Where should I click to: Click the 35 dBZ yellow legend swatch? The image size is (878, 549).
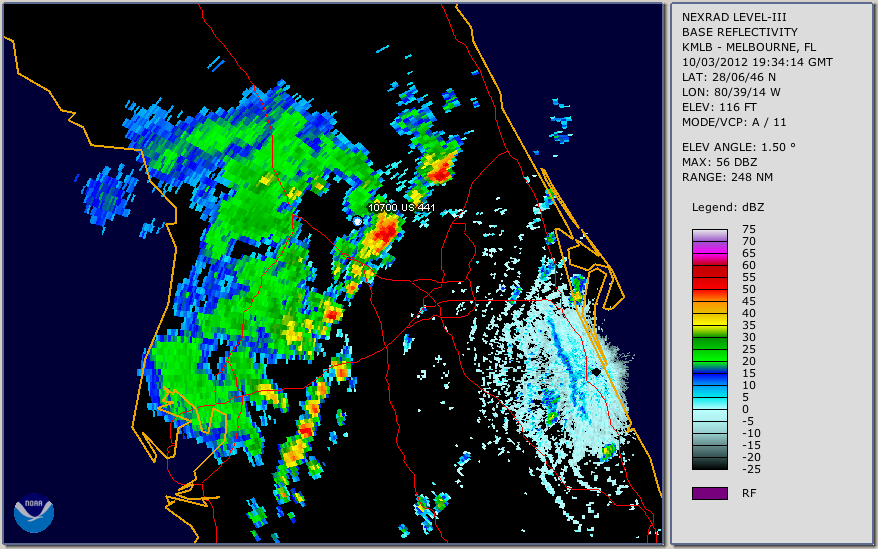coord(709,319)
